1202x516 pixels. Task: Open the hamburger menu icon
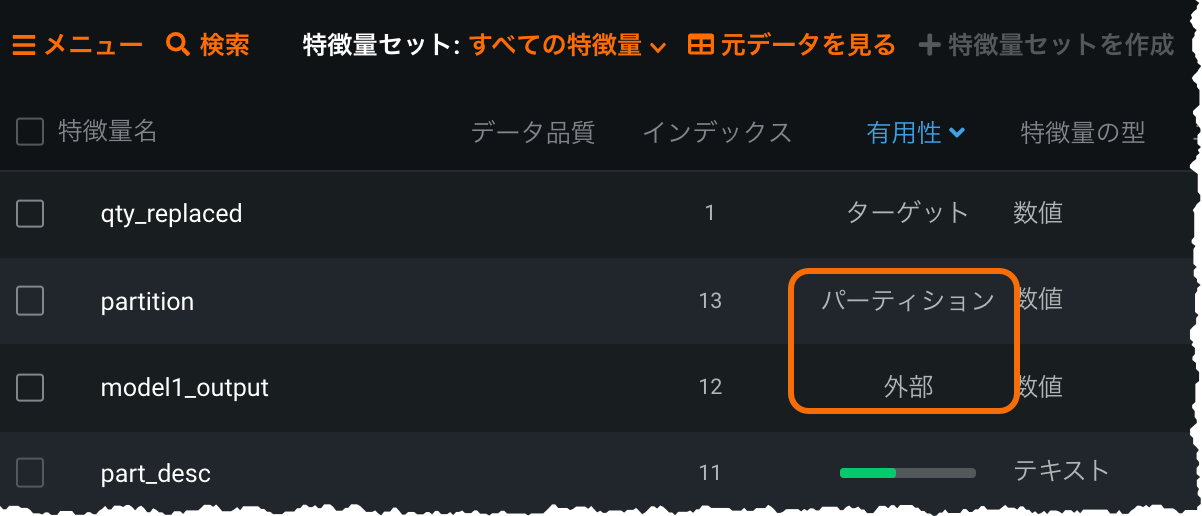(x=23, y=45)
